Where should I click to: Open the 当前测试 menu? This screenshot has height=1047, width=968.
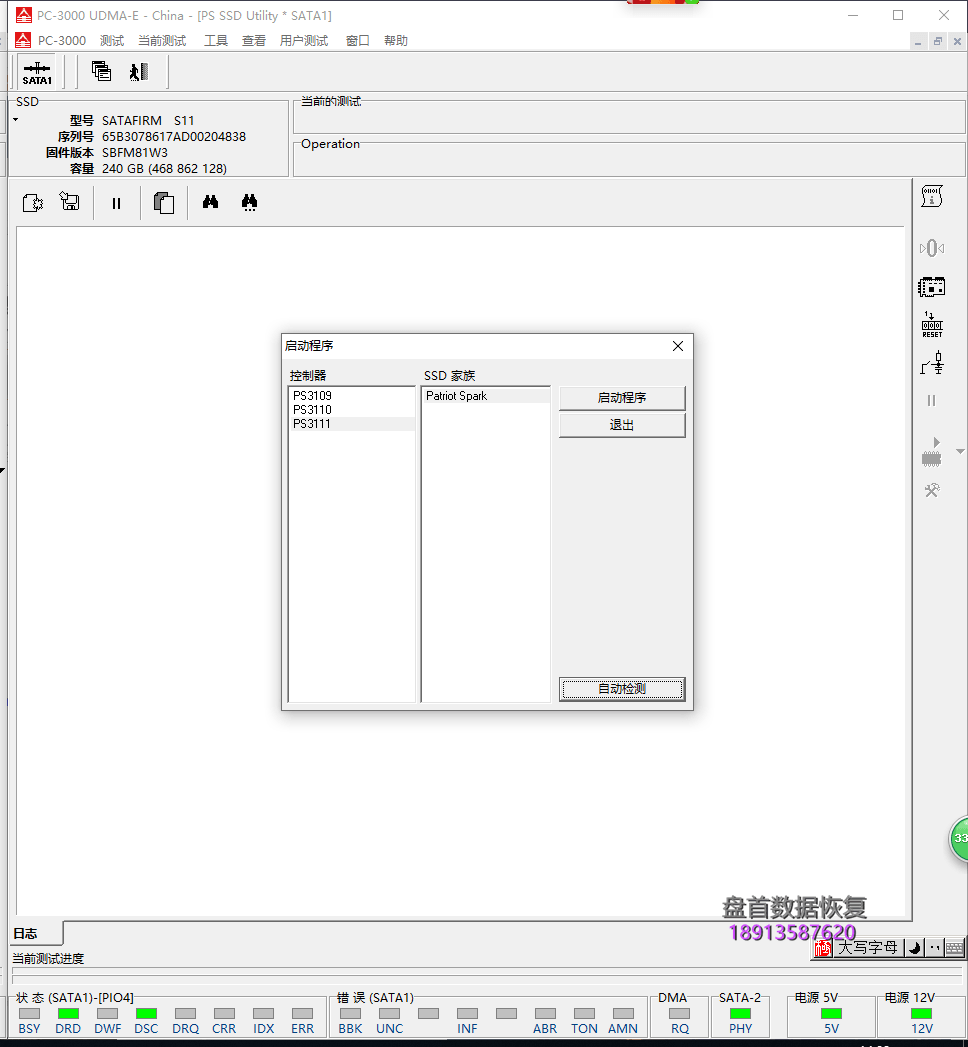(162, 41)
